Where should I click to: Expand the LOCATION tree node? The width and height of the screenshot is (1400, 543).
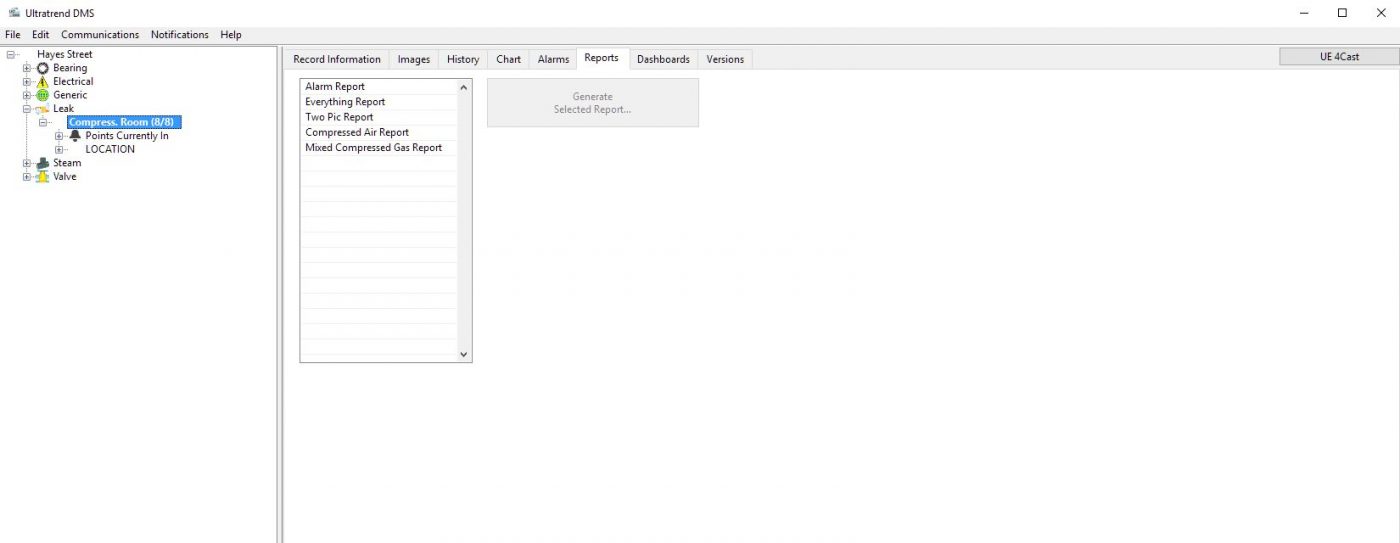[x=59, y=150]
